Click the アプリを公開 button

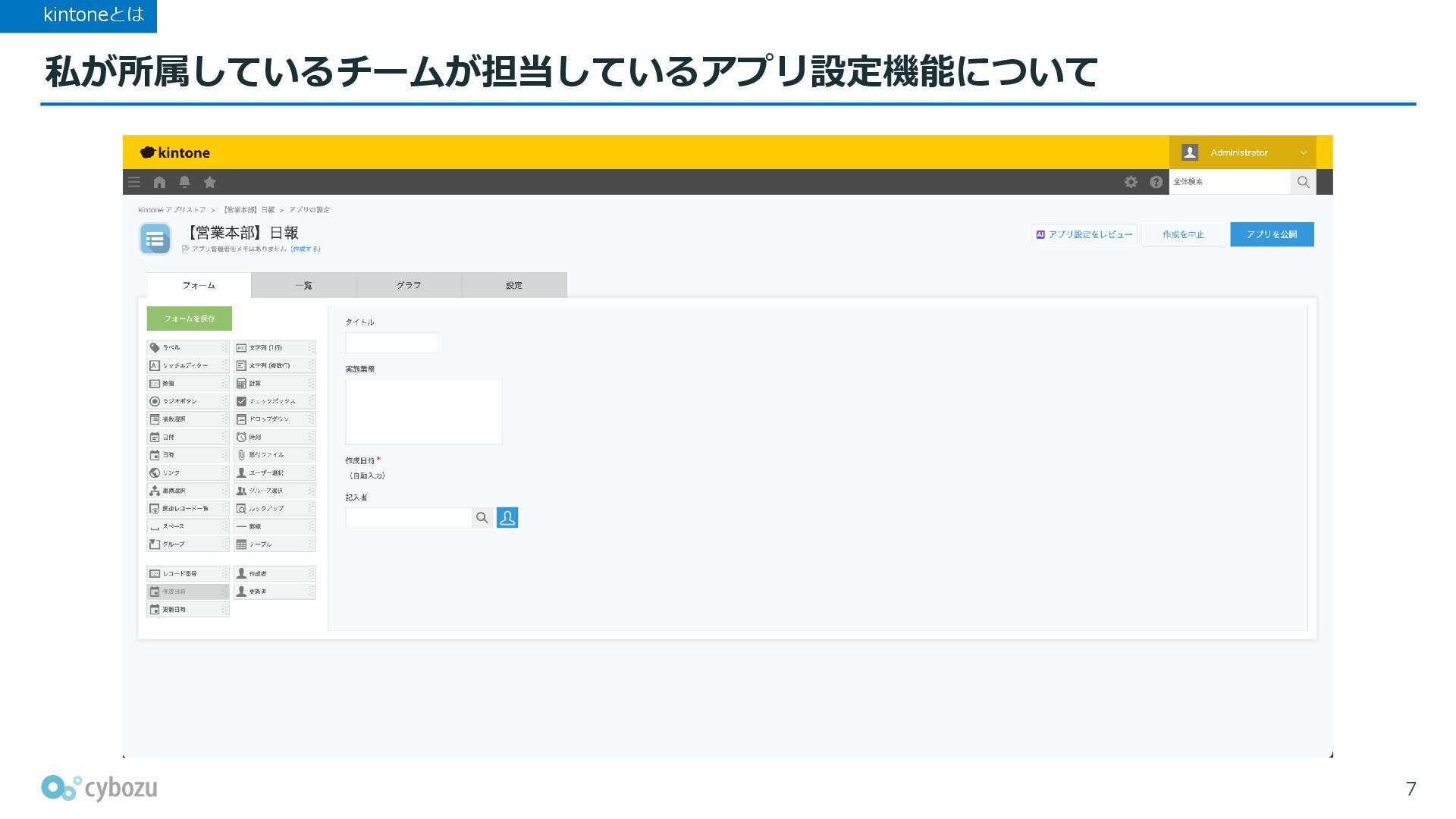point(1272,234)
